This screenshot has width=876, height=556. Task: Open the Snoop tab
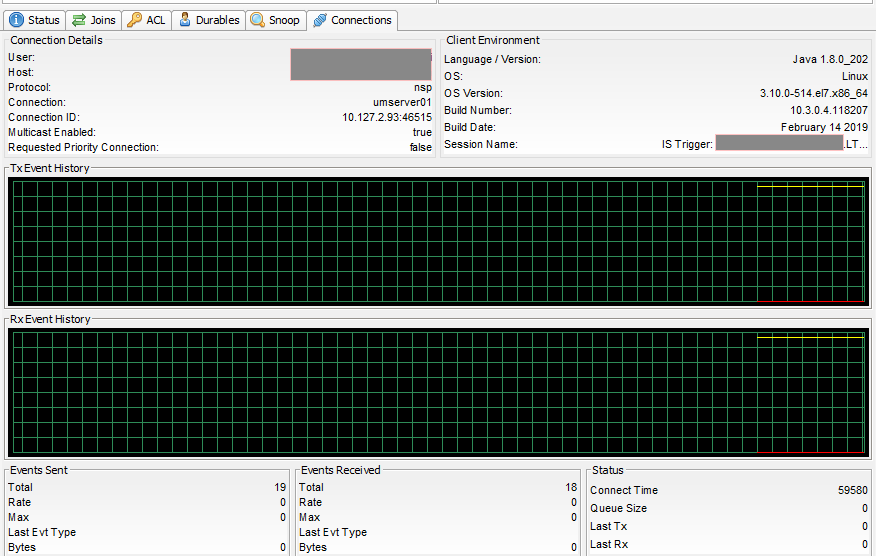click(x=276, y=20)
